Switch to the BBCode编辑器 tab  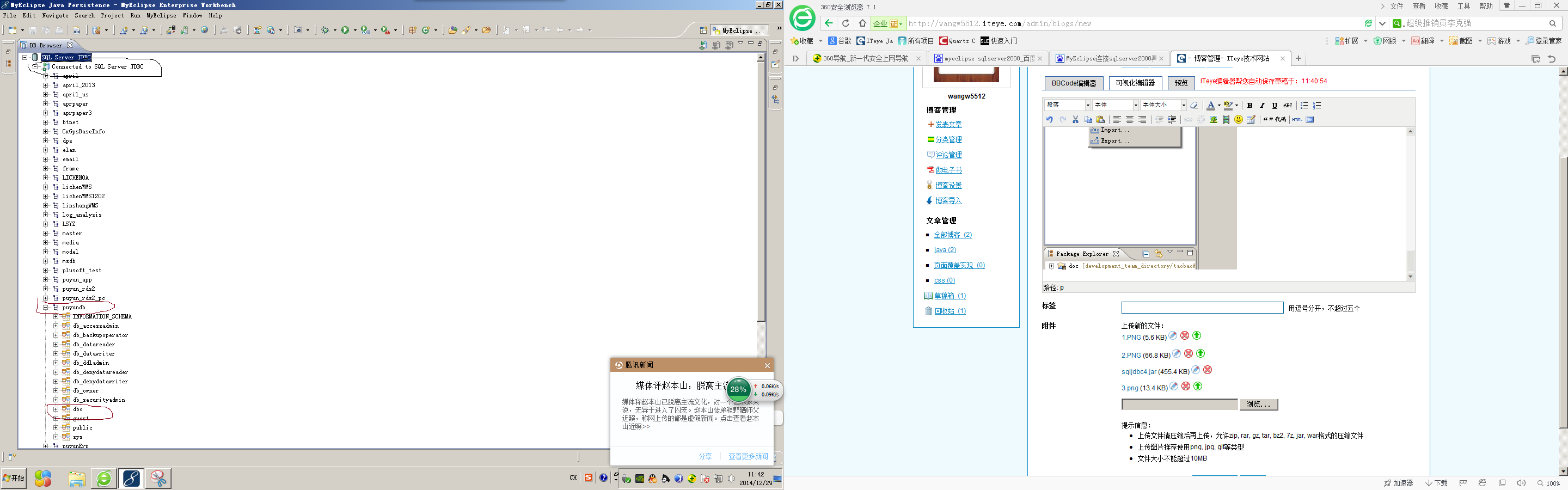[x=1074, y=83]
